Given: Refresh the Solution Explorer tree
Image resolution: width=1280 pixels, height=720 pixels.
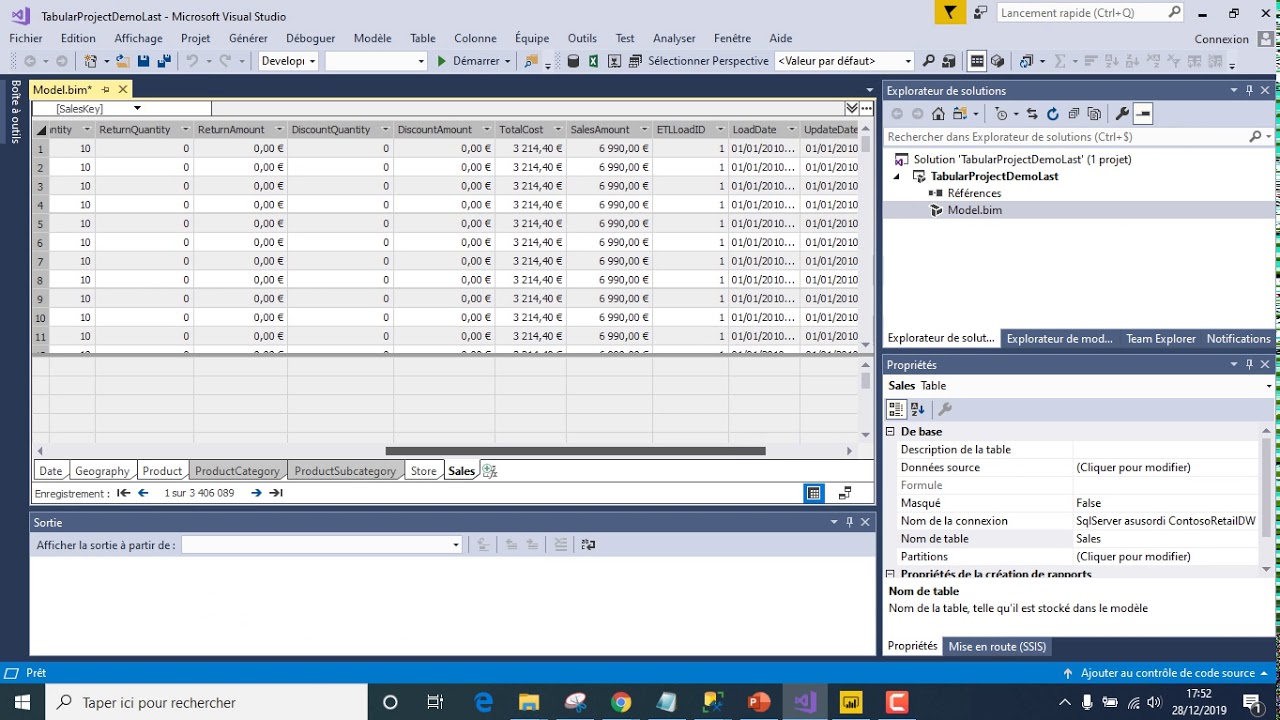Looking at the screenshot, I should tap(1053, 114).
